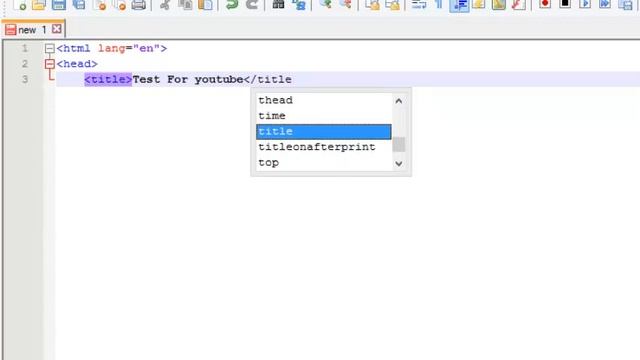640x360 pixels.
Task: Click the Save All toolbar icon
Action: click(x=79, y=4)
